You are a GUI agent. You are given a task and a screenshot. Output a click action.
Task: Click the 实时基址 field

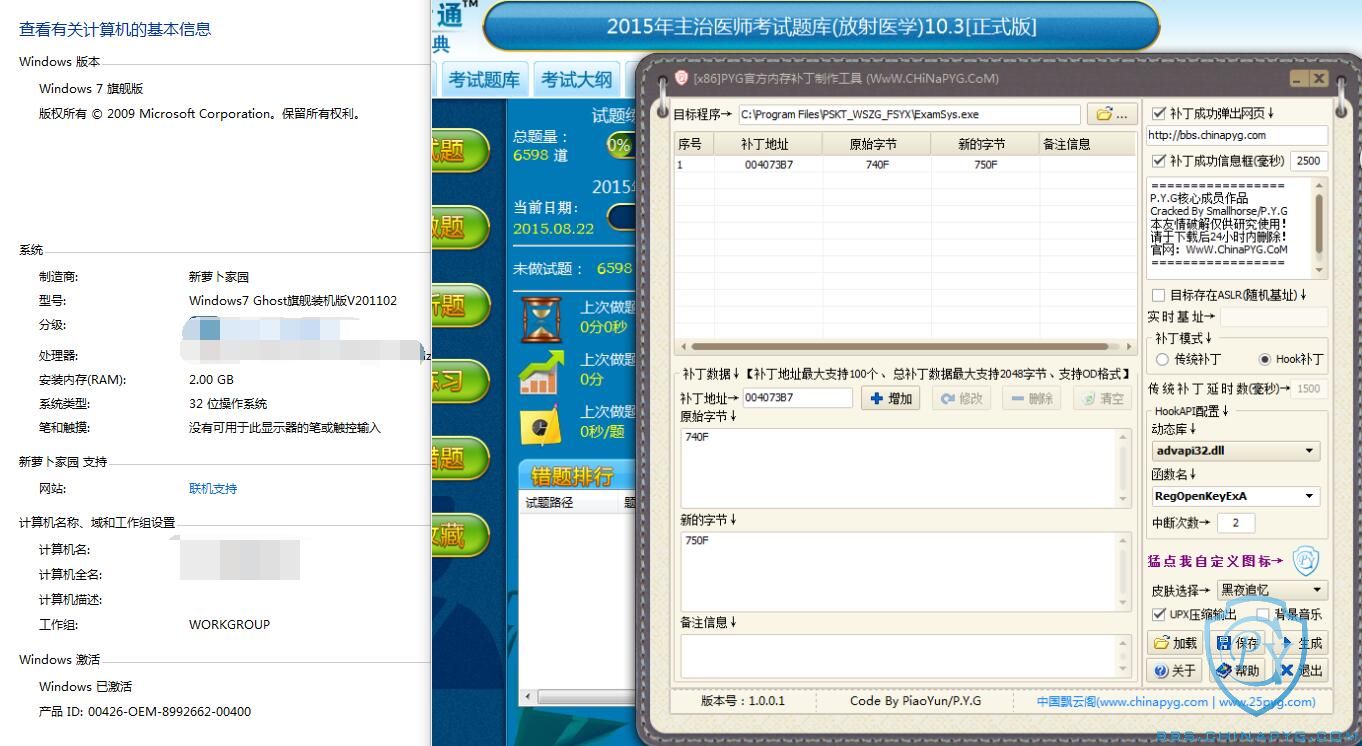(x=1274, y=317)
